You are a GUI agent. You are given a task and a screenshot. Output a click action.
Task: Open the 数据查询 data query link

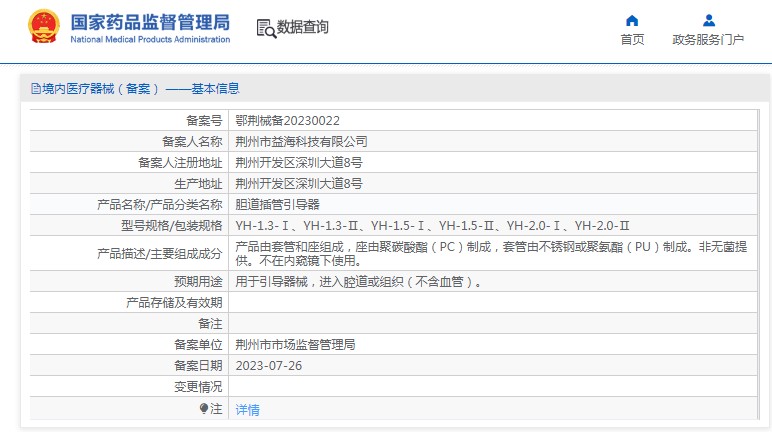tap(302, 27)
